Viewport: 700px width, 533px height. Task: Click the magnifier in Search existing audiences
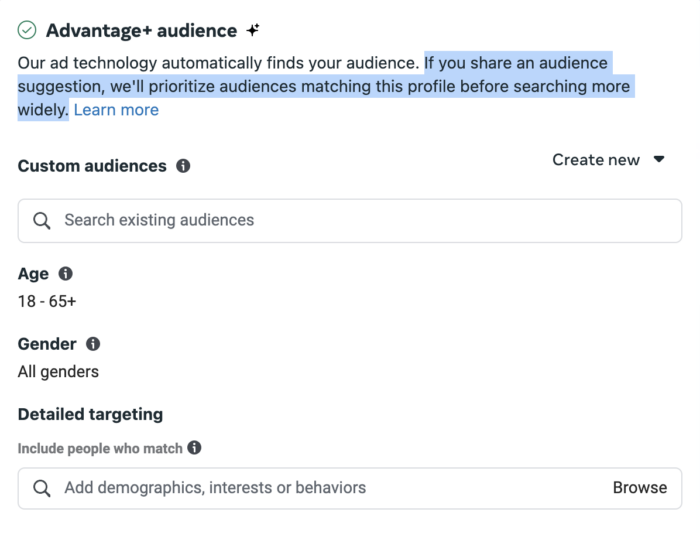42,220
